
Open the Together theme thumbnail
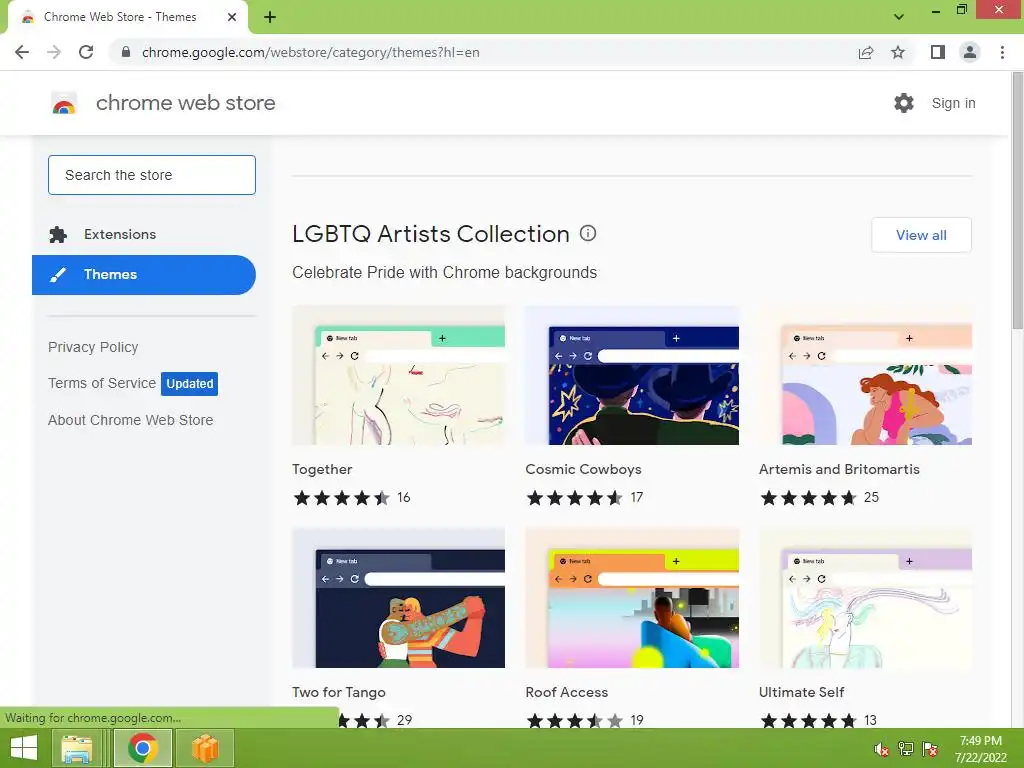pyautogui.click(x=398, y=376)
